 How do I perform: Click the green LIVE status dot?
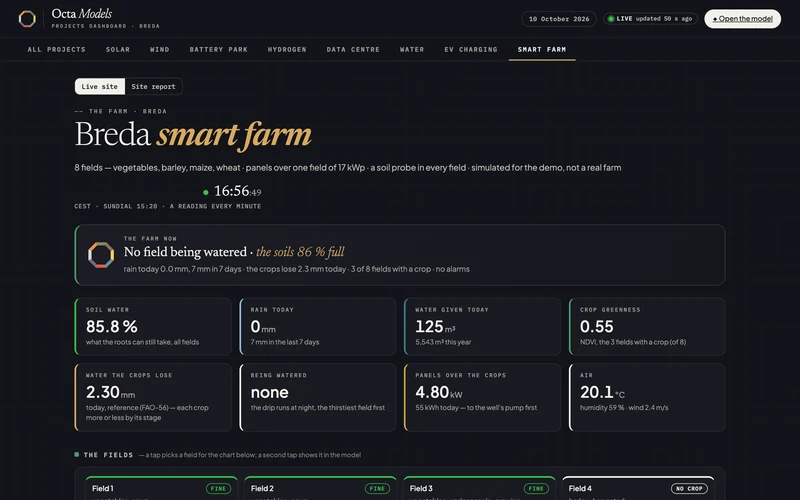click(611, 19)
